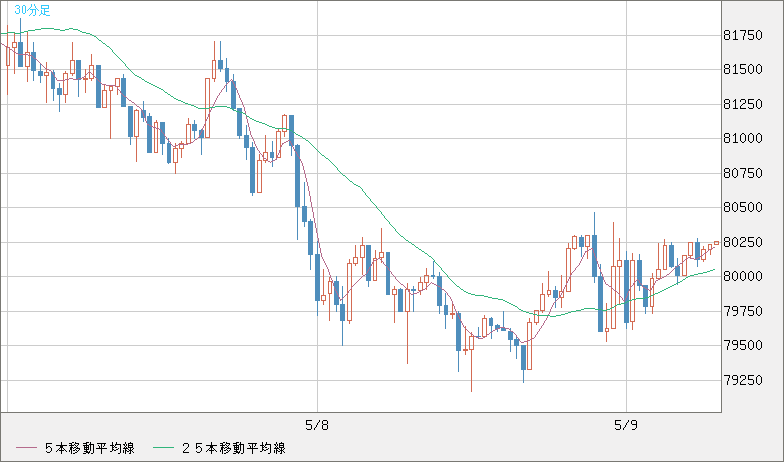This screenshot has width=784, height=462.
Task: Click the 80000 price axis label
Action: point(743,276)
